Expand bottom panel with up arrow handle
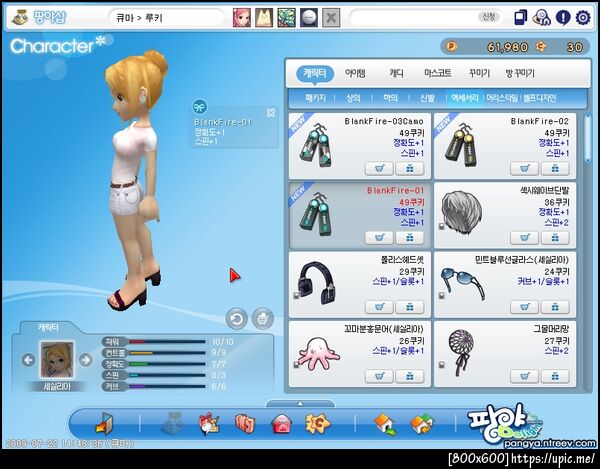Image resolution: width=600 pixels, height=469 pixels. (x=300, y=403)
